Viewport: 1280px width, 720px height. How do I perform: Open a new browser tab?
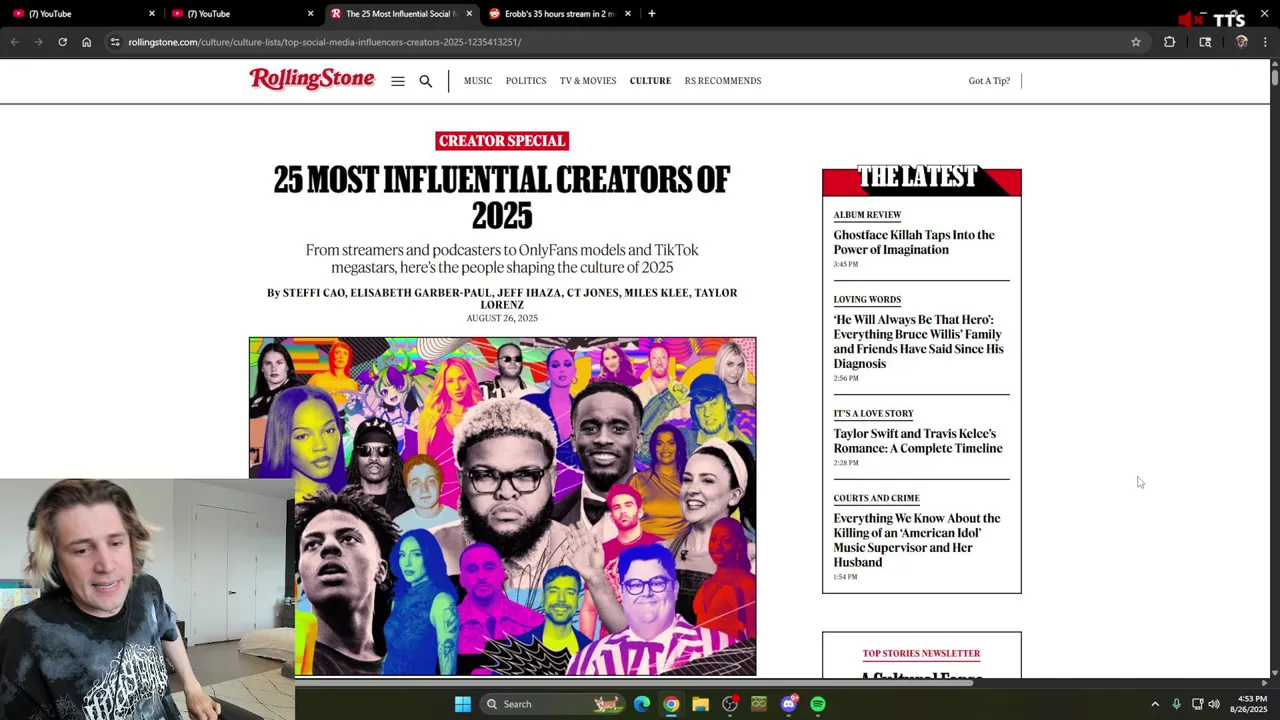point(651,14)
